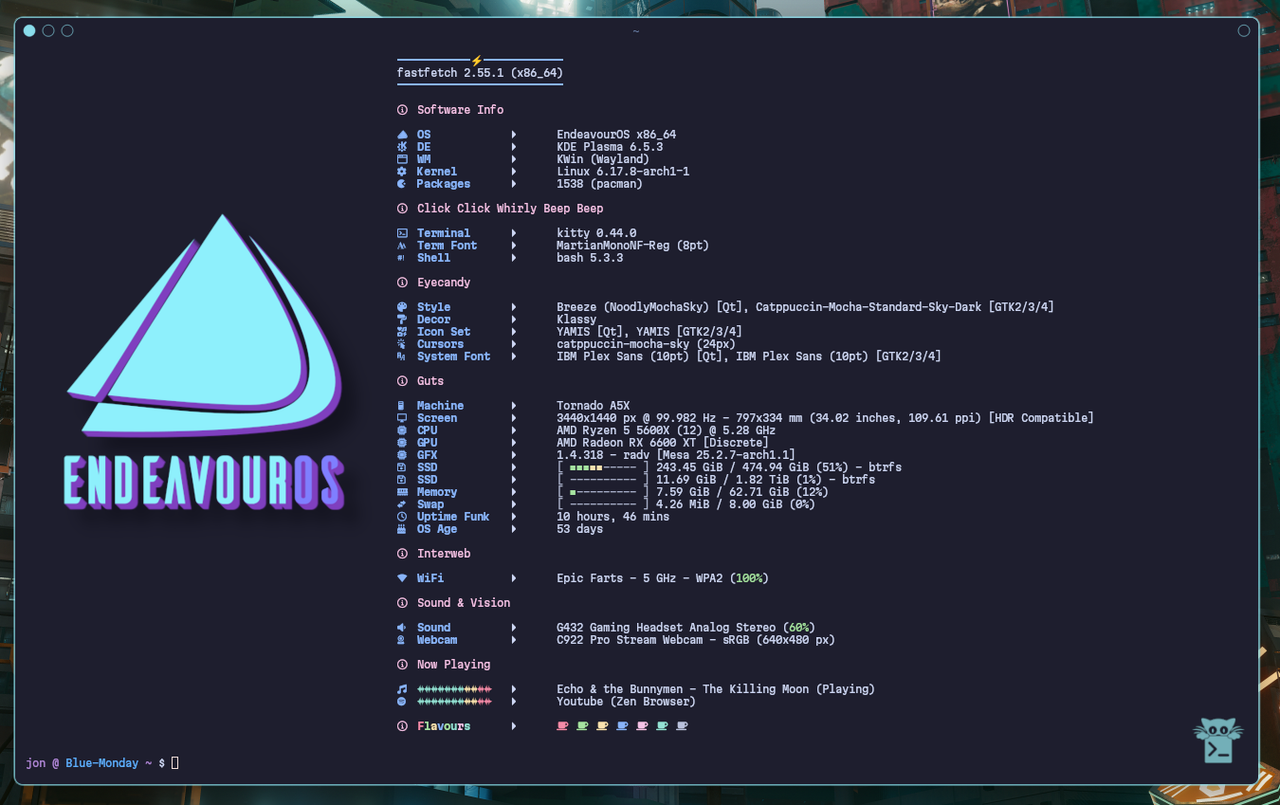Click the info icon beside Eyecandy
The width and height of the screenshot is (1280, 805).
(402, 283)
